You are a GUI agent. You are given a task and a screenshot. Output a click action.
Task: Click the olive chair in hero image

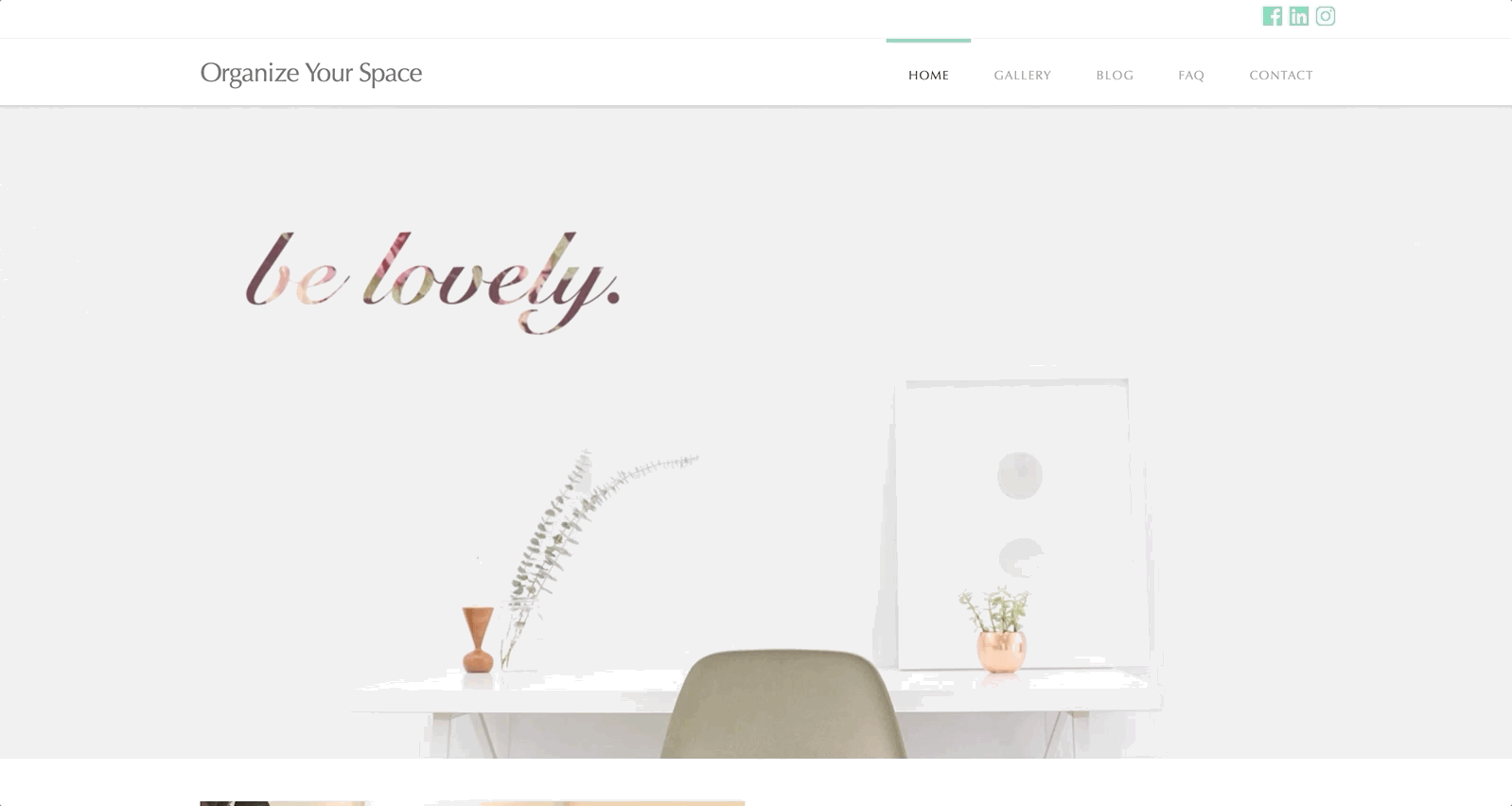(x=783, y=703)
